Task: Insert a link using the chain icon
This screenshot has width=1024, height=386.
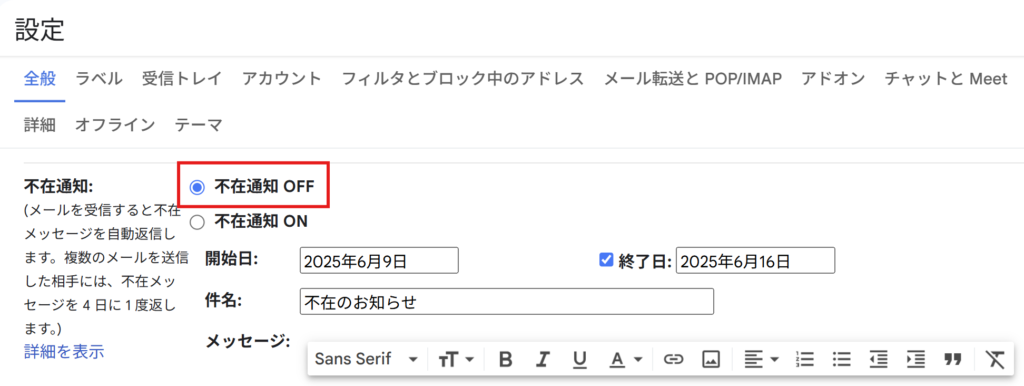Action: click(x=673, y=359)
